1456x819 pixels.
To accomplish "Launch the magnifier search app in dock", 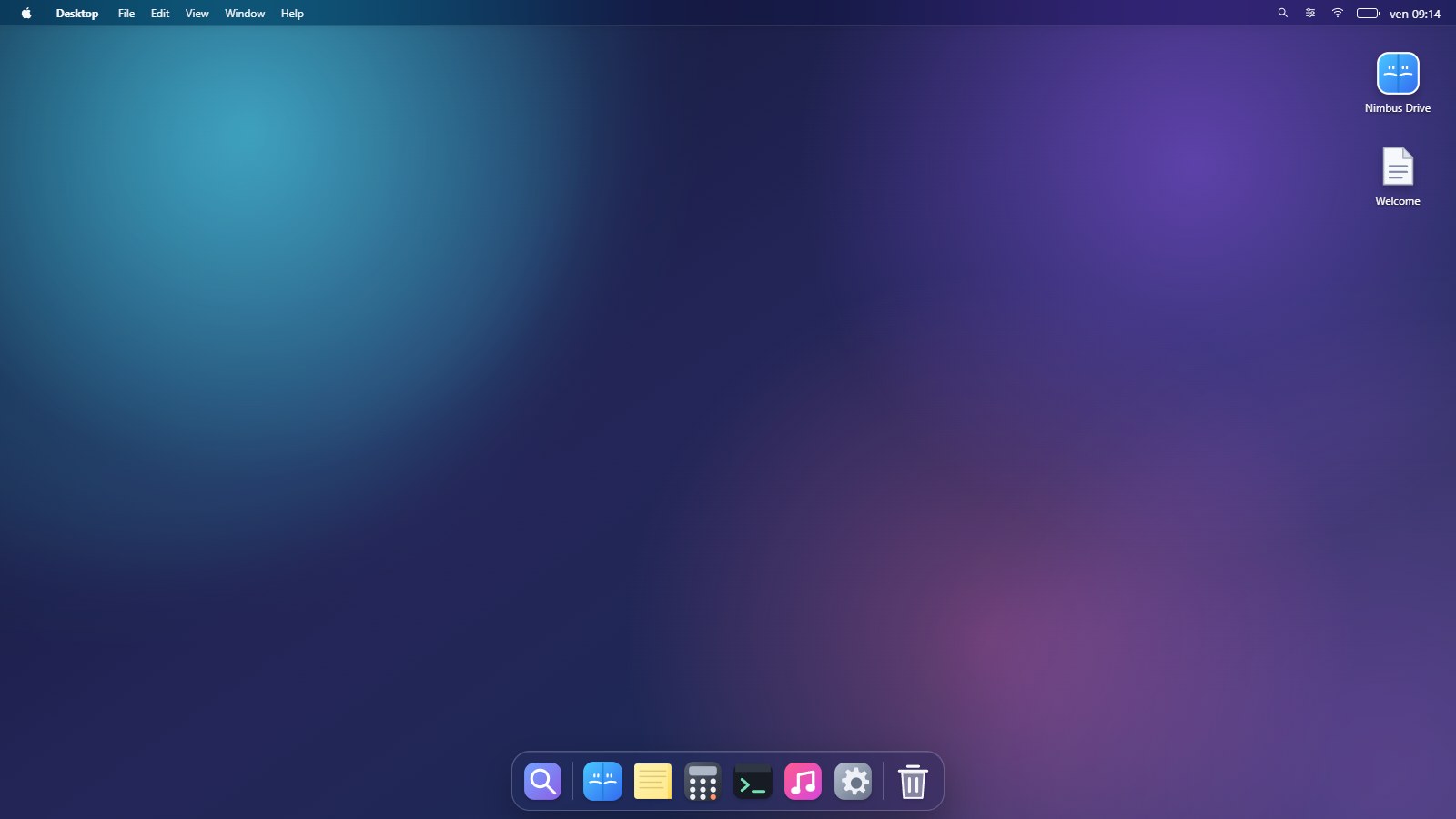I will pos(543,781).
